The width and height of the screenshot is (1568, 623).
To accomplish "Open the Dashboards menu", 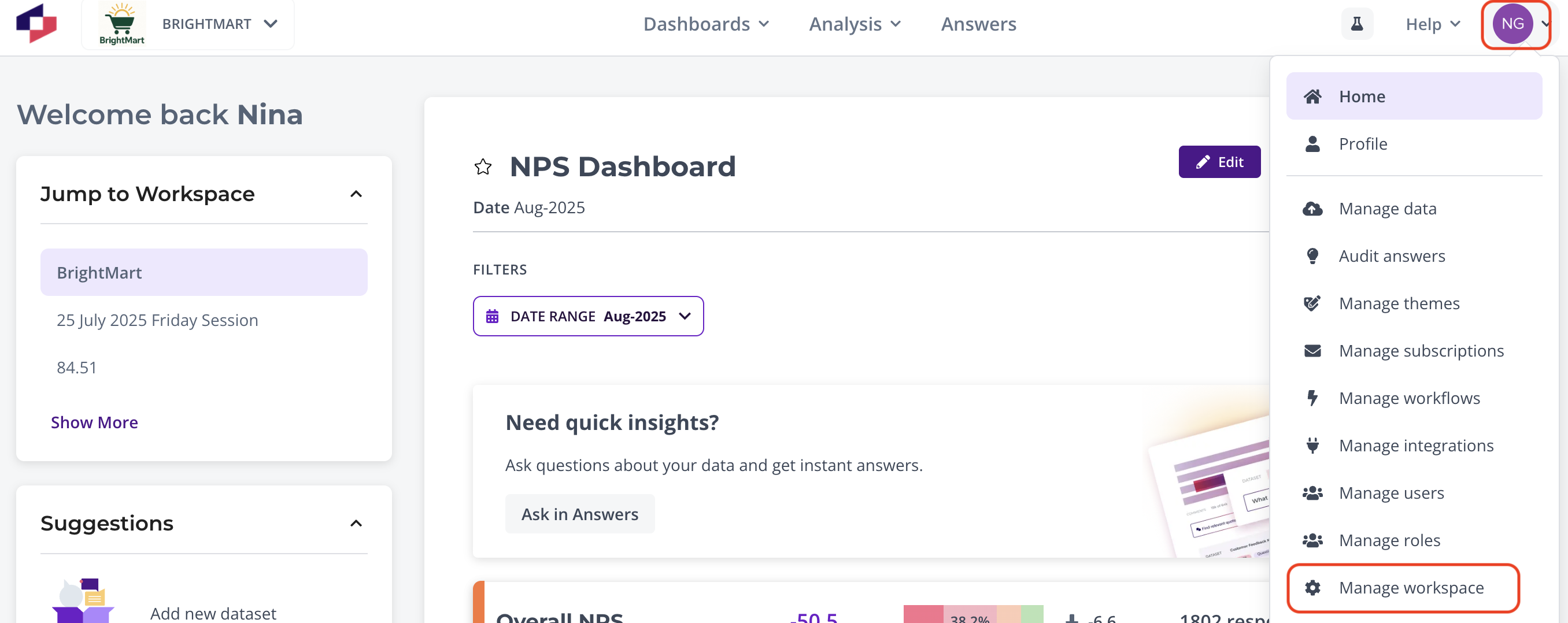I will click(706, 24).
